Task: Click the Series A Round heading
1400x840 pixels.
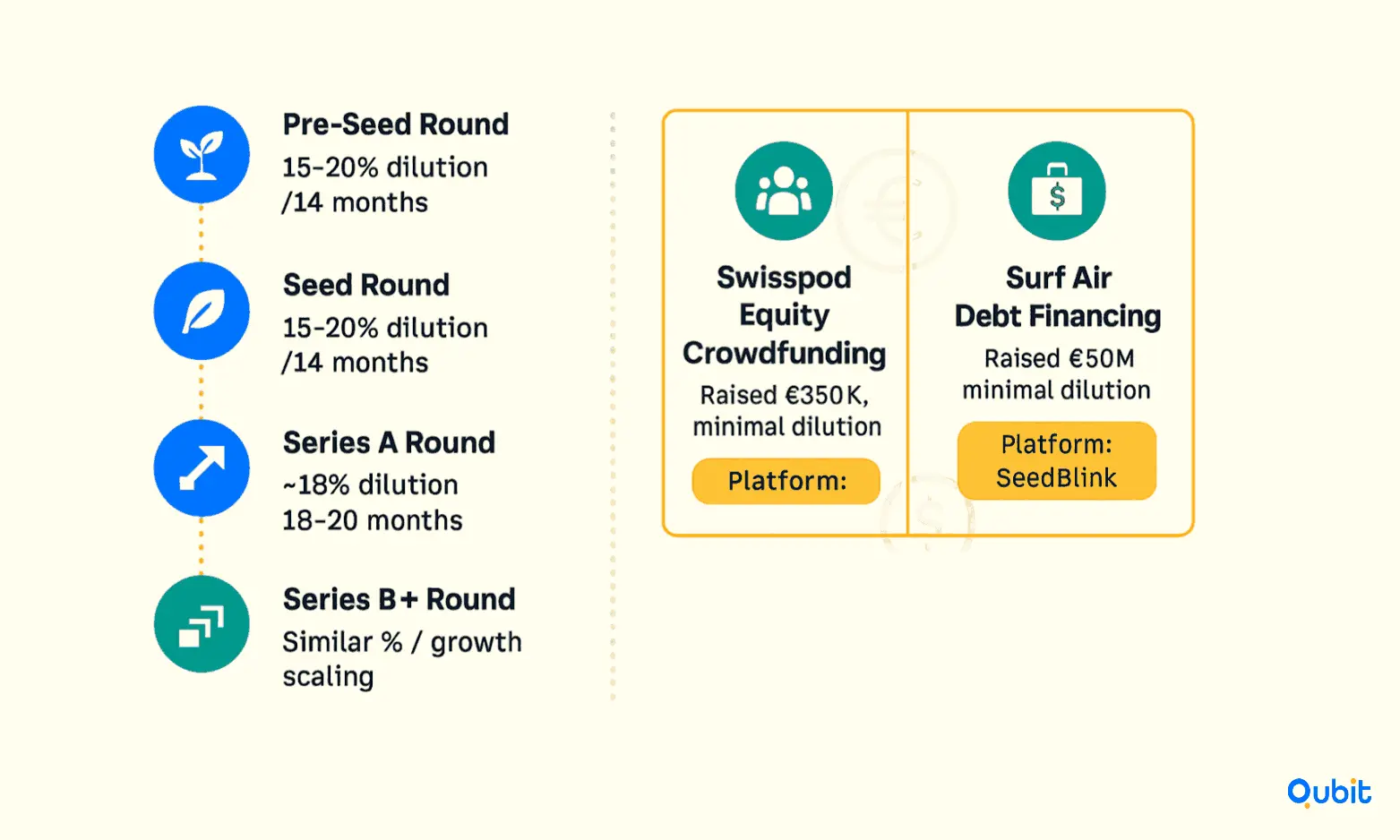Action: pyautogui.click(x=389, y=442)
